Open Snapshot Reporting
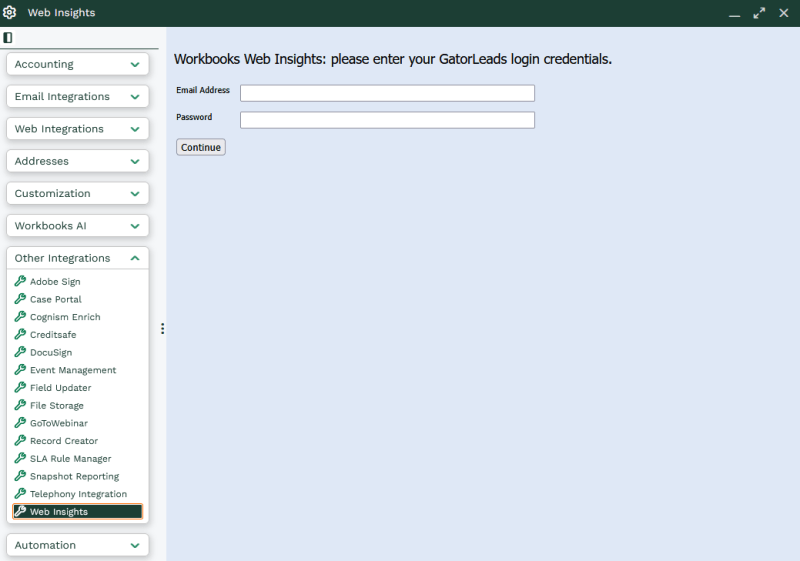Viewport: 800px width, 561px height. (x=74, y=476)
